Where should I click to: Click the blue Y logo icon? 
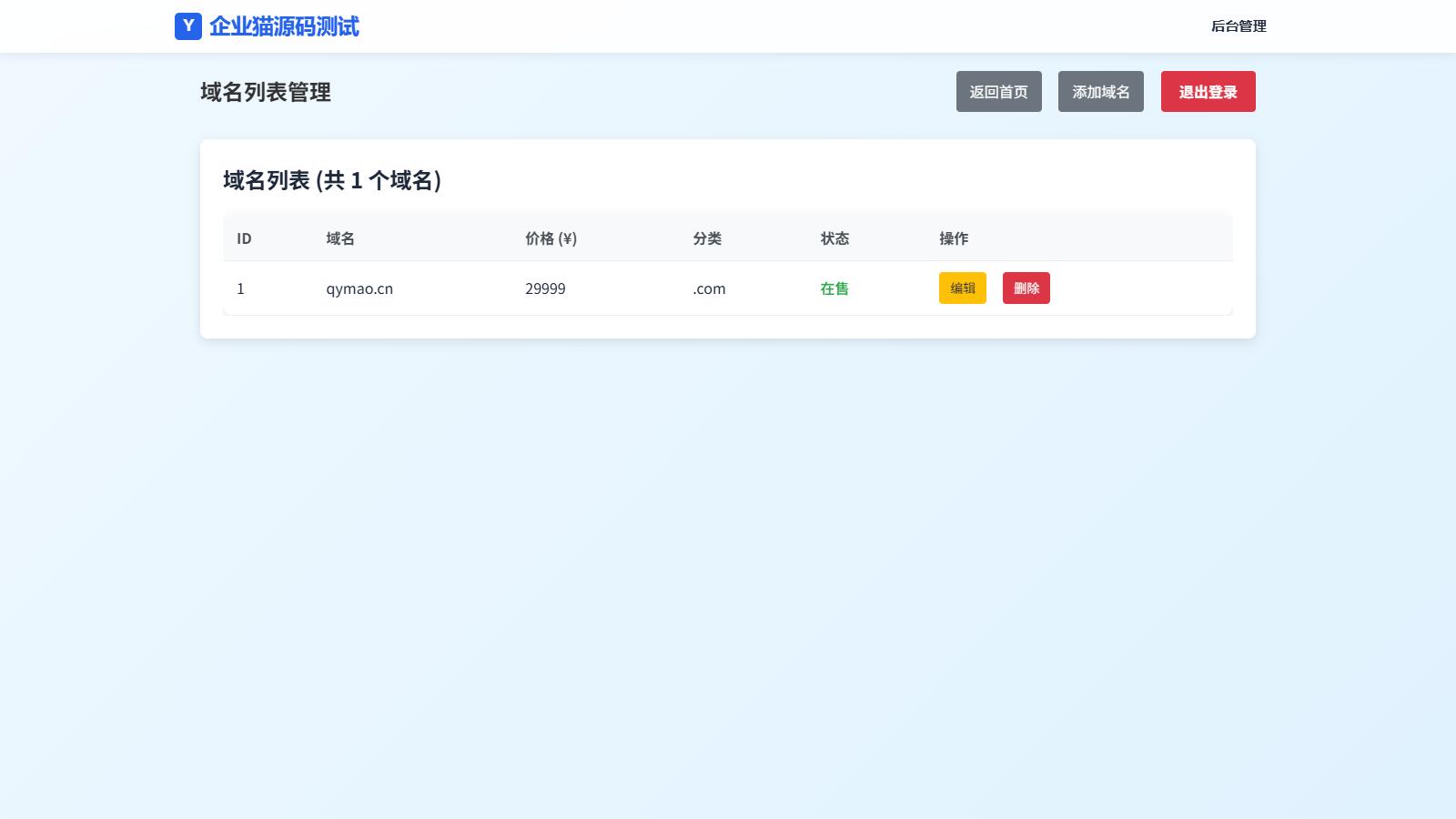coord(187,26)
